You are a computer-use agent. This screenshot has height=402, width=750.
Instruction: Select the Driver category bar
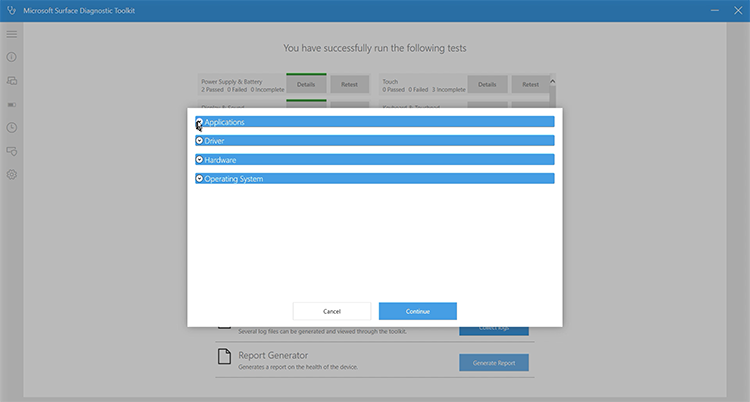point(375,141)
